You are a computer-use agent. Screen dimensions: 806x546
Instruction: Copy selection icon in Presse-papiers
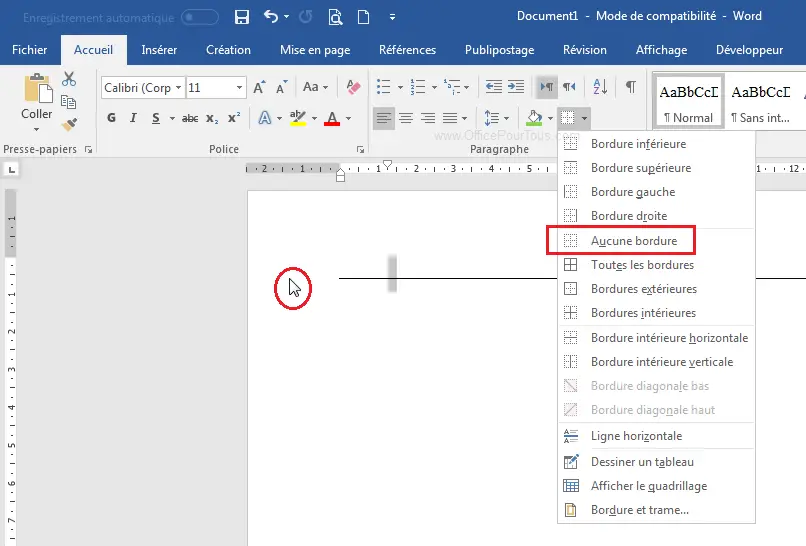[x=68, y=102]
